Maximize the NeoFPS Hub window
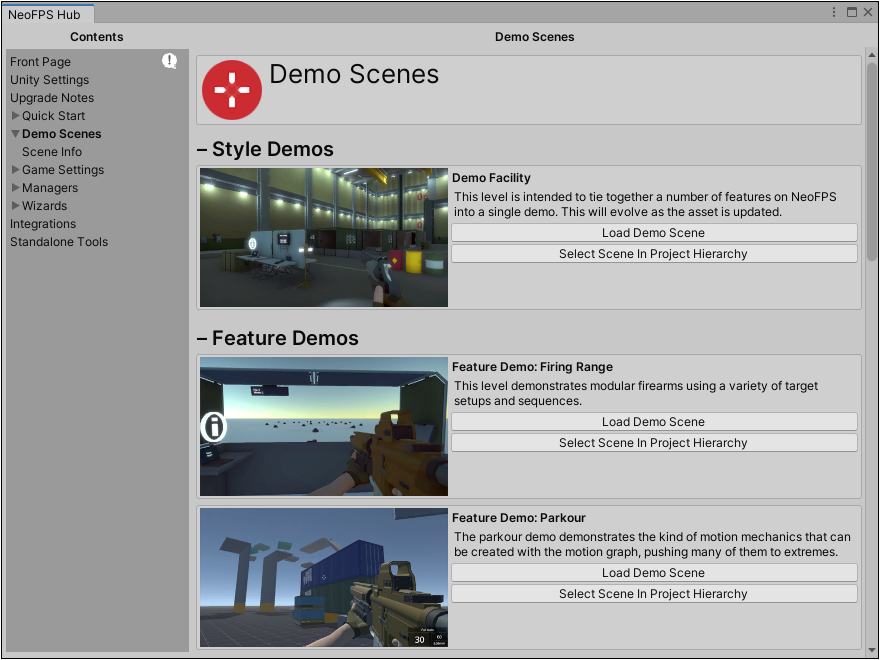The image size is (880, 660). [x=852, y=12]
